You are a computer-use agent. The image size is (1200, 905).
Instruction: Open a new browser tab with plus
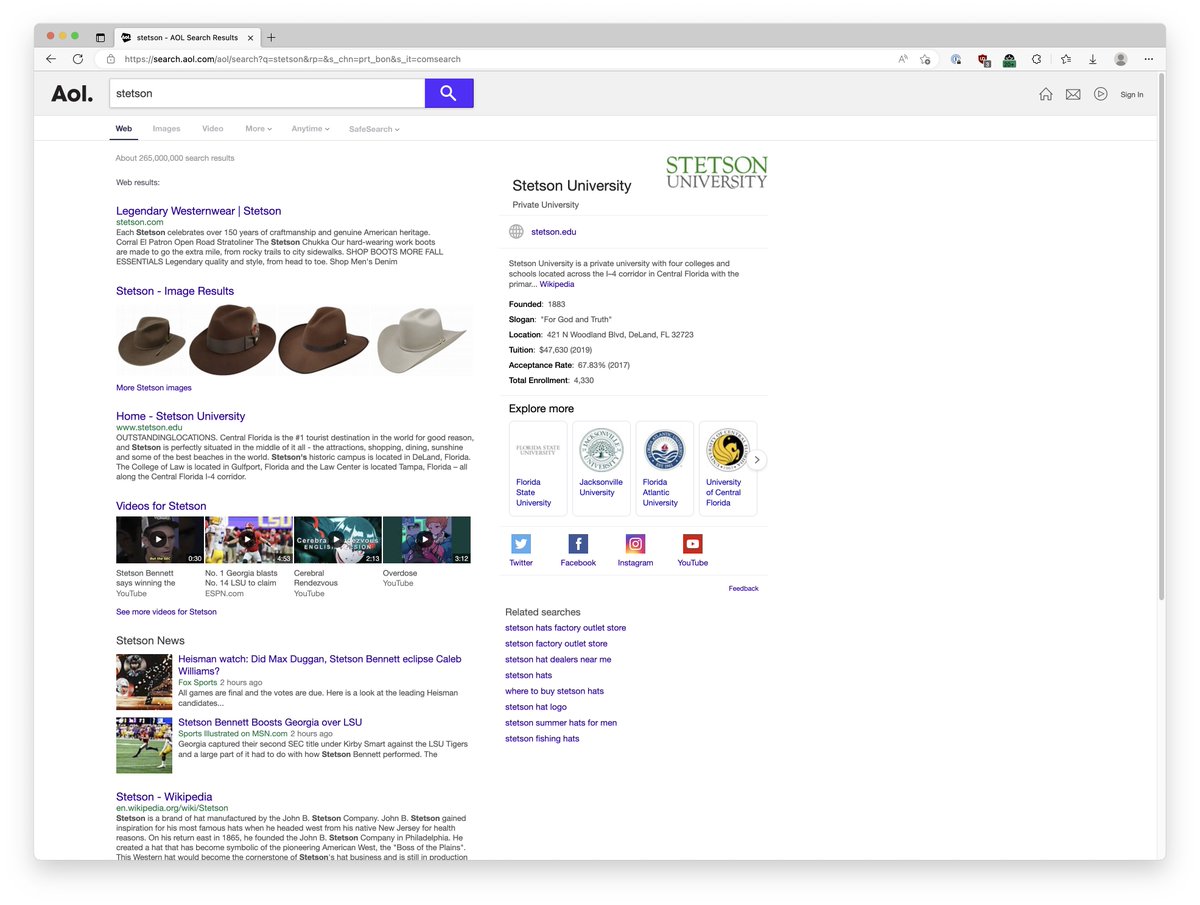[271, 37]
